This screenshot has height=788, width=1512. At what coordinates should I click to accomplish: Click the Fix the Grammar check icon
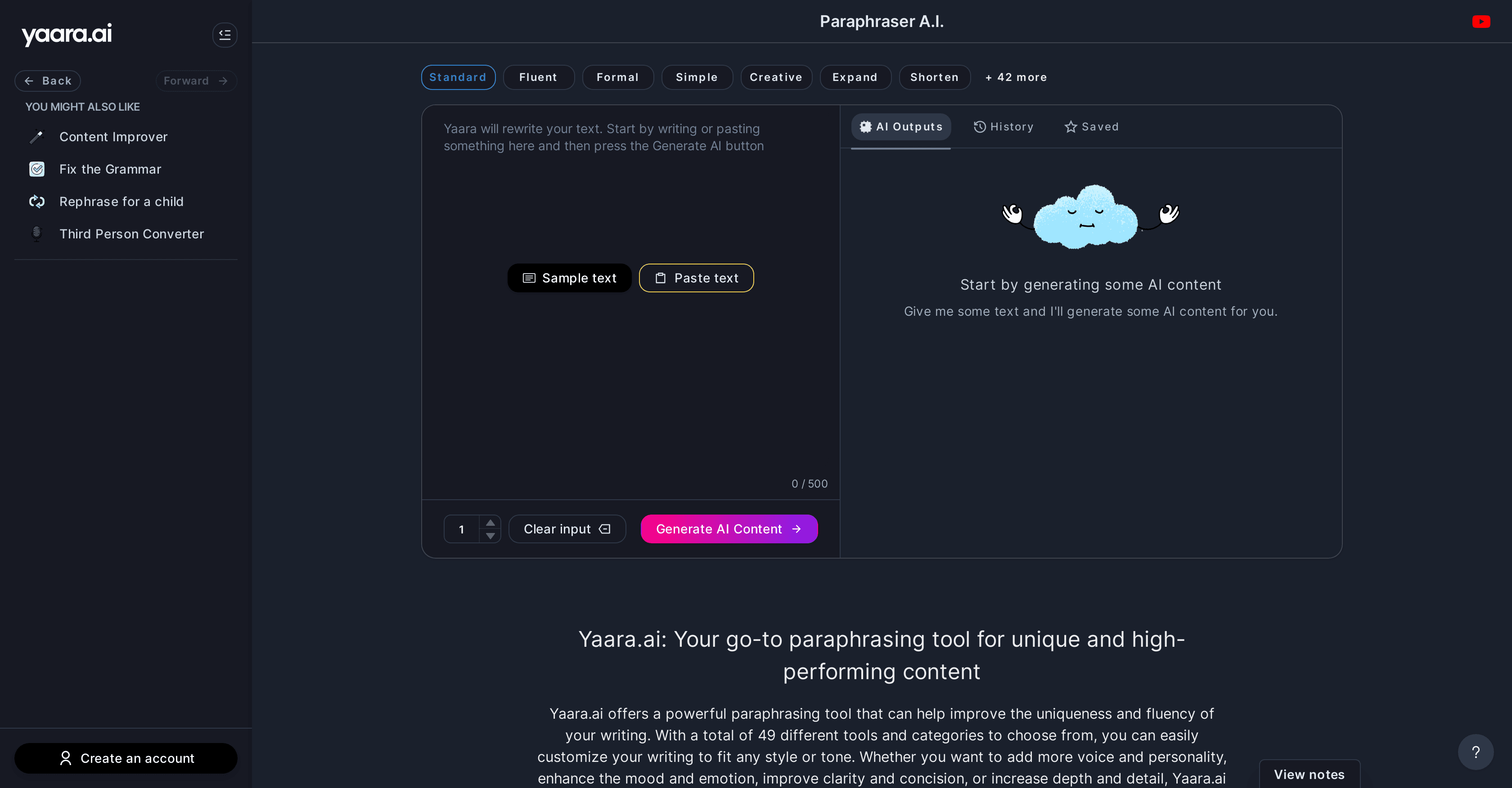point(36,169)
